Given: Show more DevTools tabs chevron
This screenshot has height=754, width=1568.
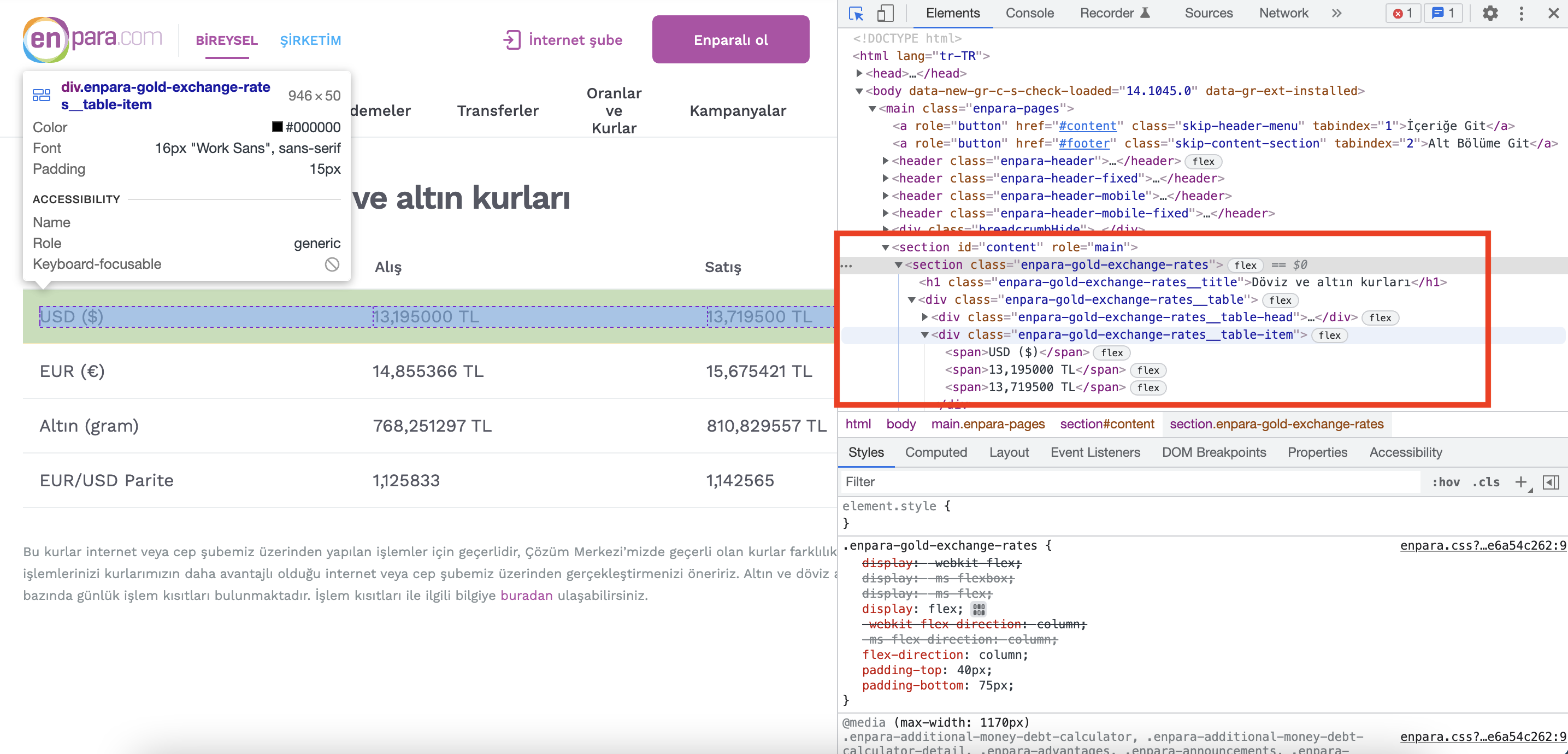Looking at the screenshot, I should click(1336, 14).
